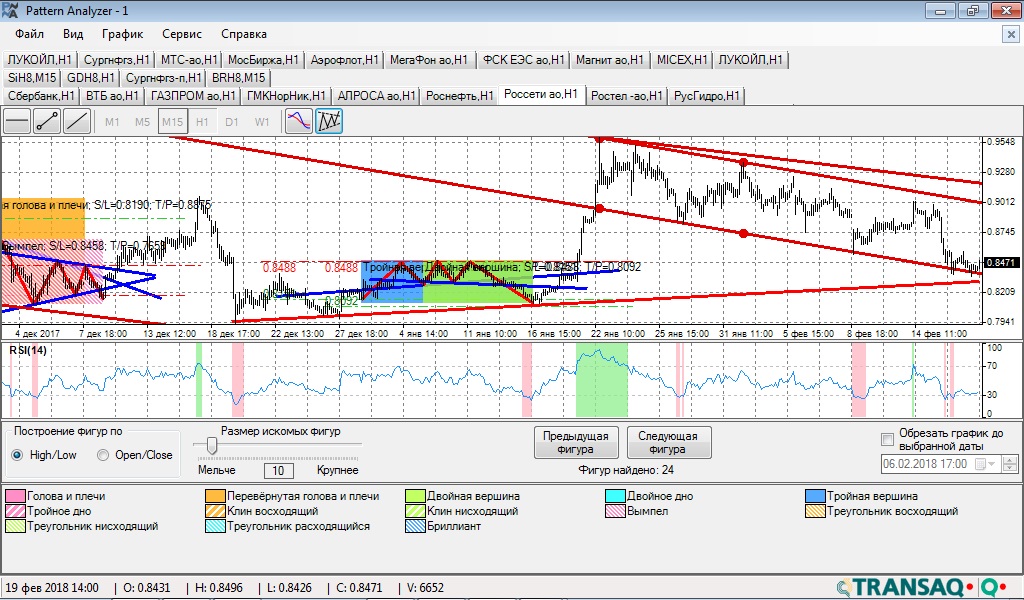The height and width of the screenshot is (600, 1024).
Task: Click the pattern size slider handle
Action: click(x=212, y=445)
